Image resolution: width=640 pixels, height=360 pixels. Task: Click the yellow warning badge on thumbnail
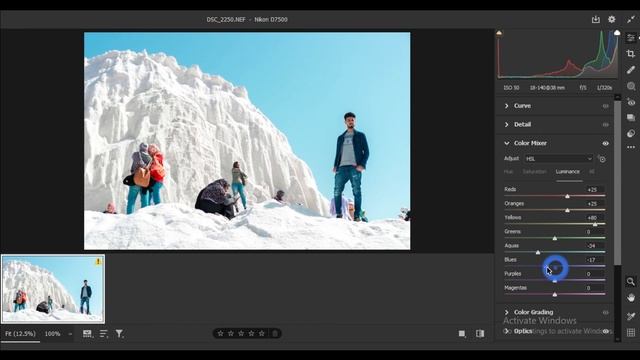(x=98, y=262)
